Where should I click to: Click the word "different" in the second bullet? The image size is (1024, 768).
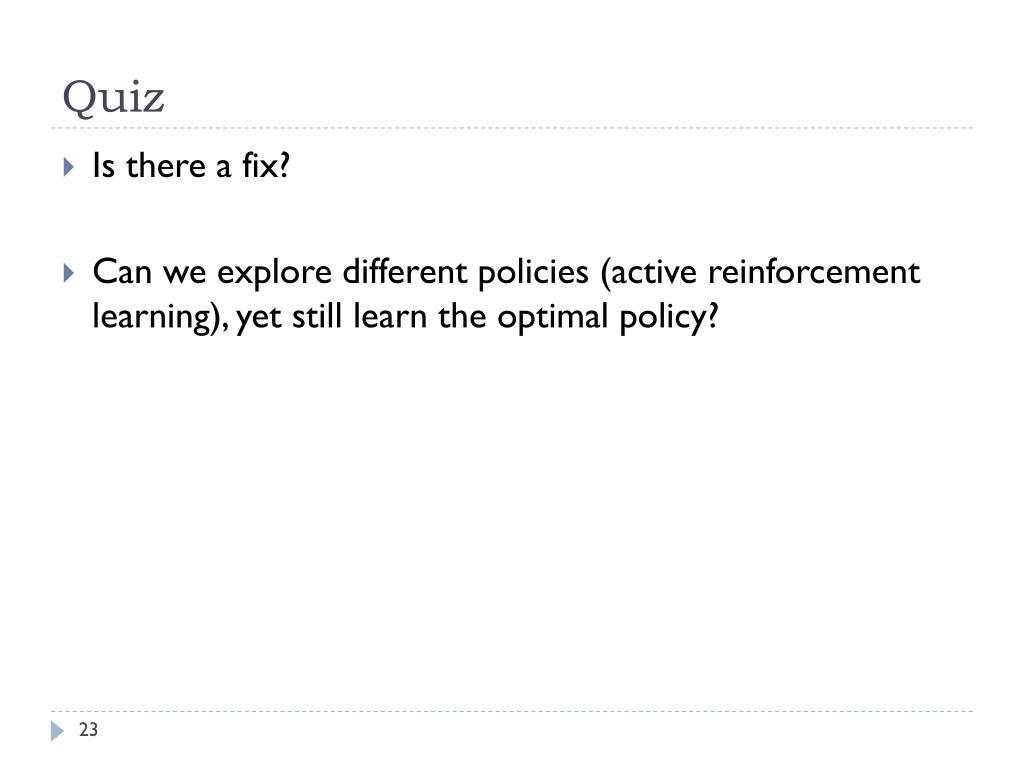pos(405,272)
